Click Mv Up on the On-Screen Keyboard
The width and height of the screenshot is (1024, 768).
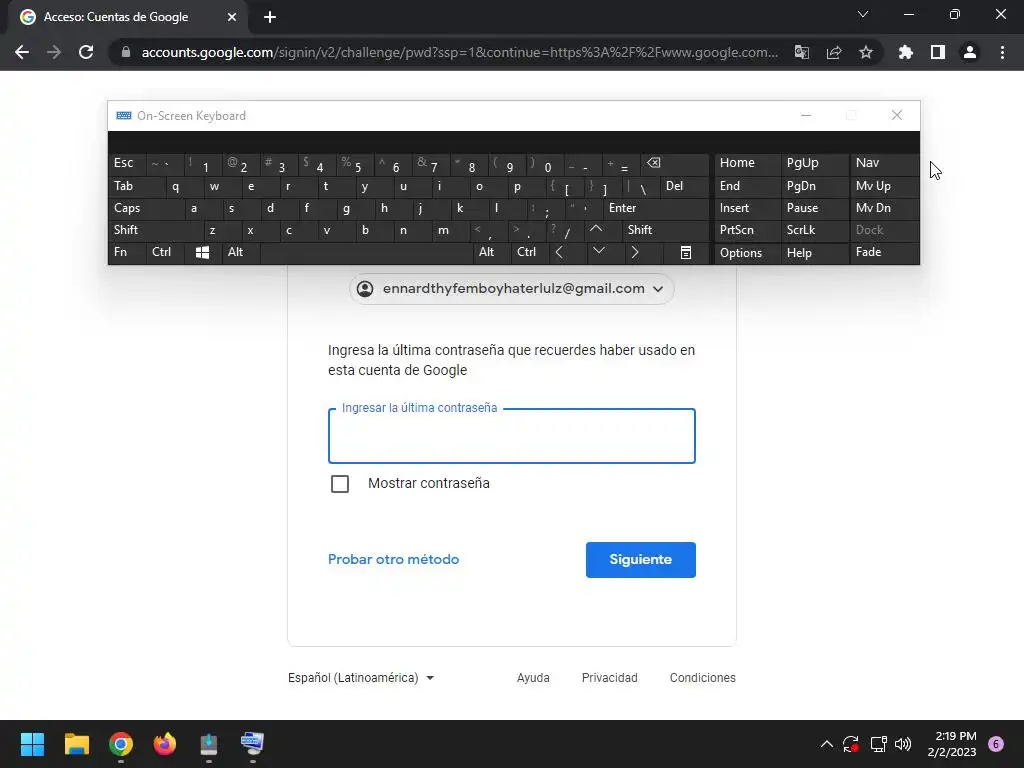884,186
